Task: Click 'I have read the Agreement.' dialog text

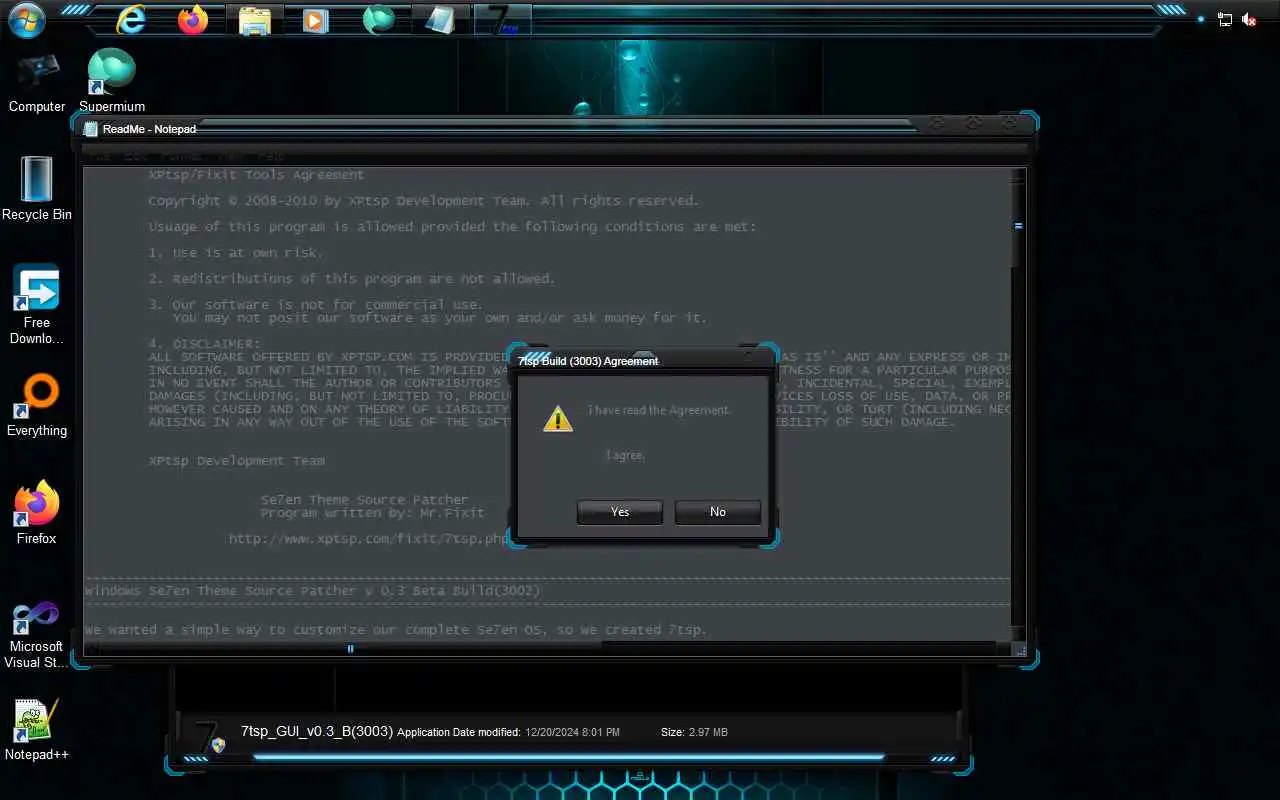Action: 659,410
